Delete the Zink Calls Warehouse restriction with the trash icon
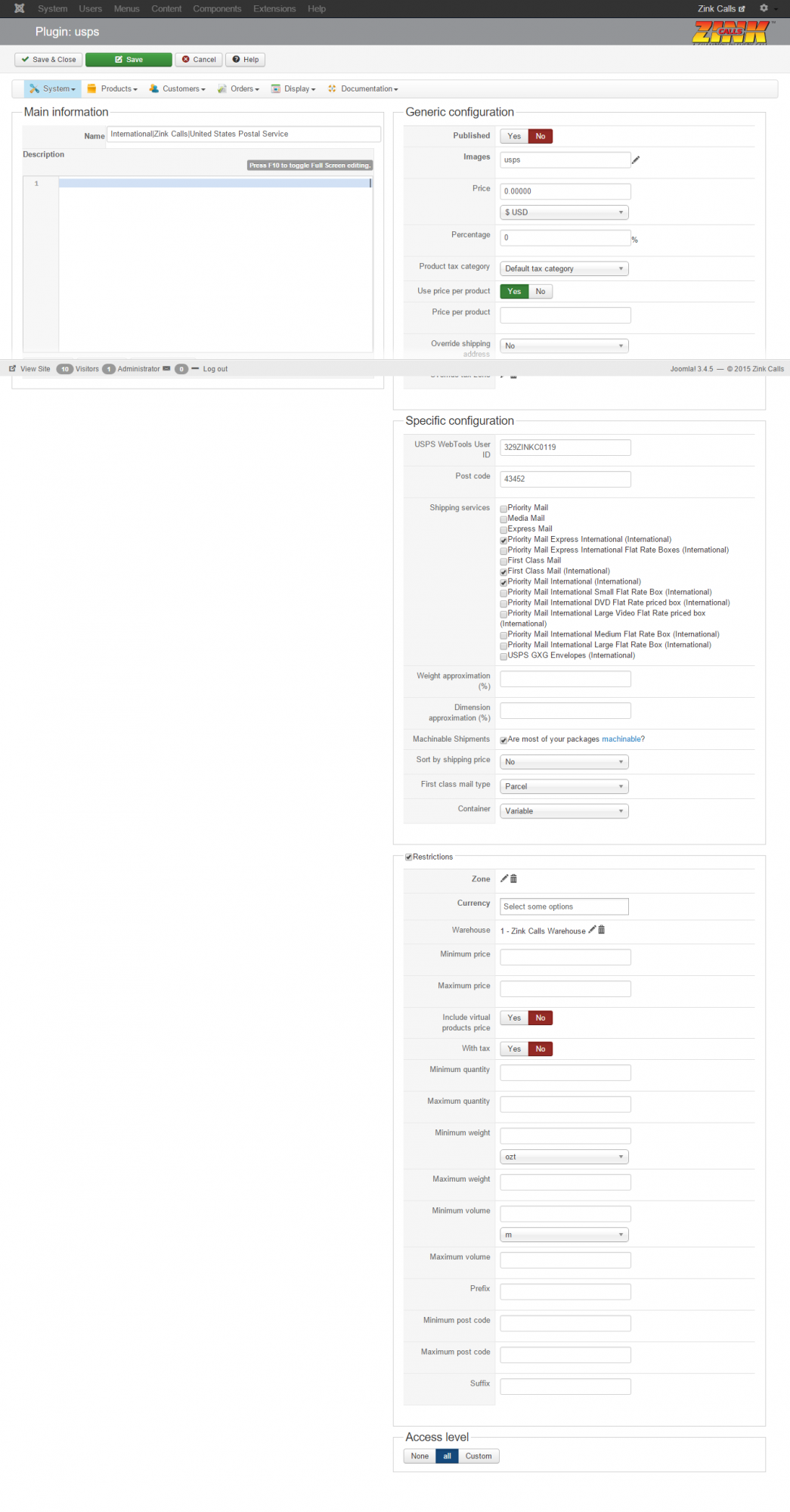 coord(602,930)
